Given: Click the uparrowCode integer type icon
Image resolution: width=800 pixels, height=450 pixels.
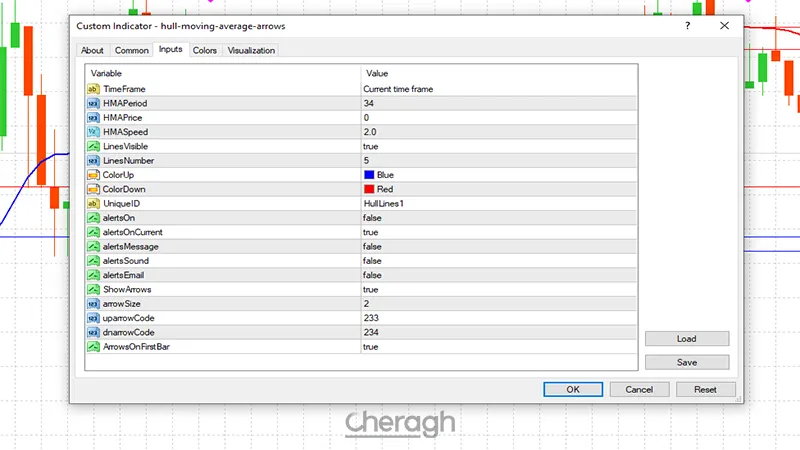Looking at the screenshot, I should 93,318.
